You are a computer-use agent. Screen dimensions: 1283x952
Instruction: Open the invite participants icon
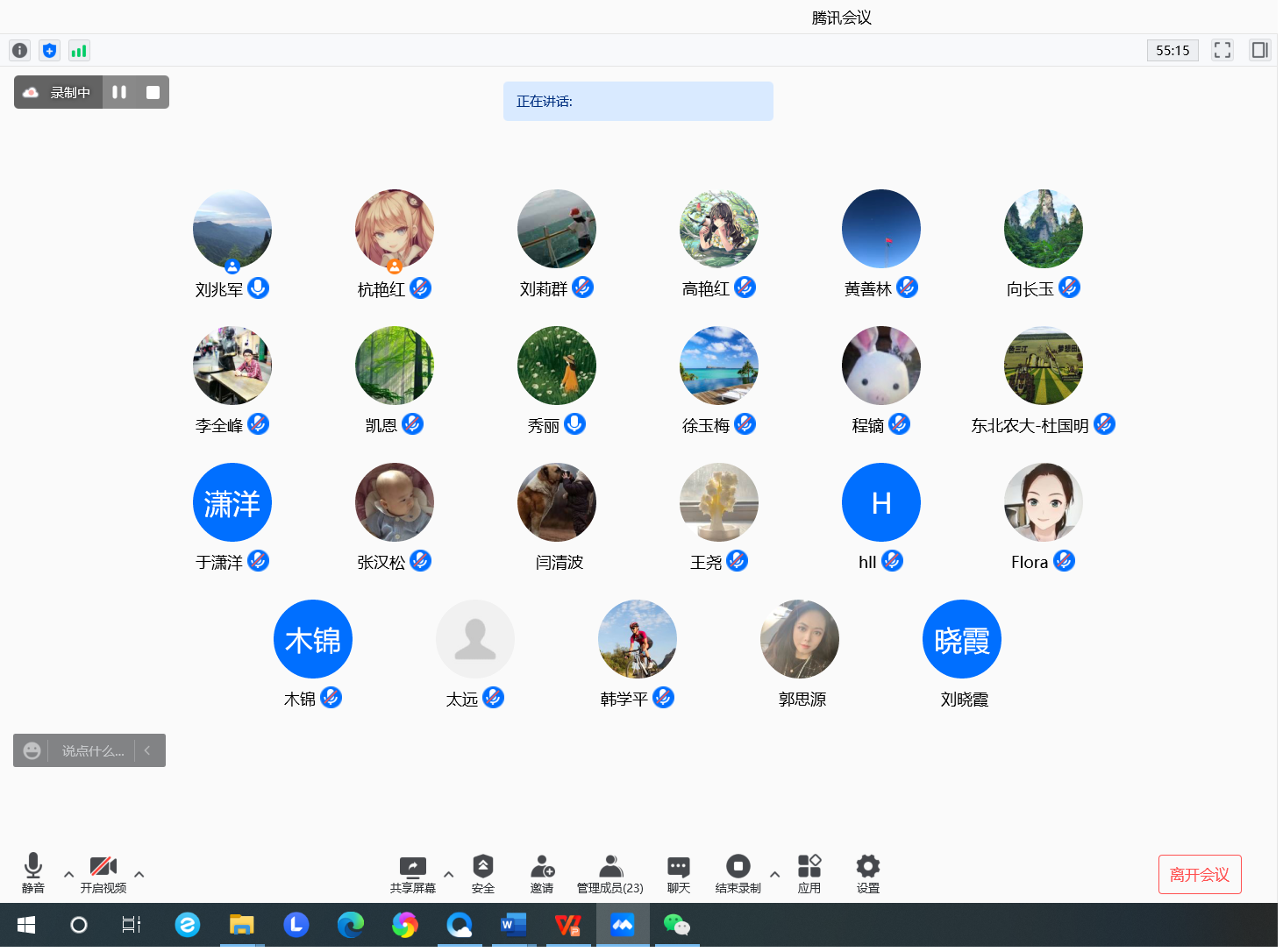pos(542,873)
